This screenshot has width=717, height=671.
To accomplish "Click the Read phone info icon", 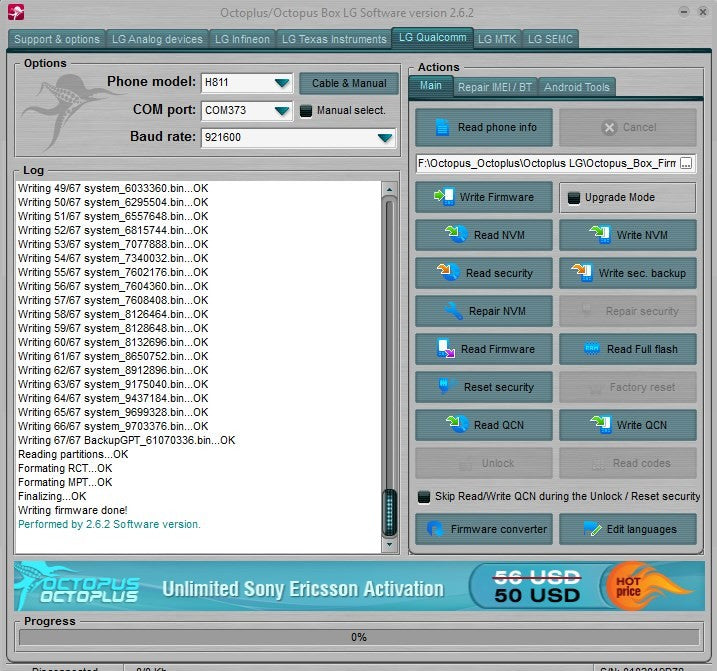I will (442, 128).
